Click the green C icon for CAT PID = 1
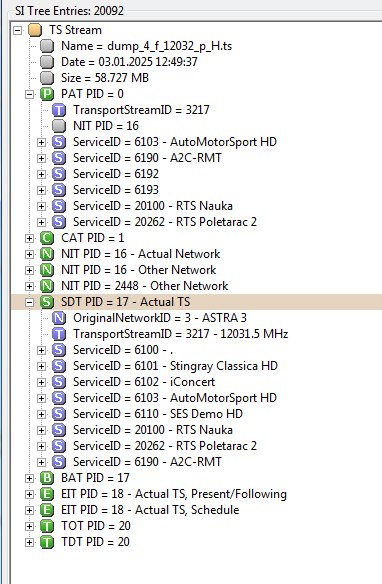Viewport: 382px width, 584px height. (47, 238)
